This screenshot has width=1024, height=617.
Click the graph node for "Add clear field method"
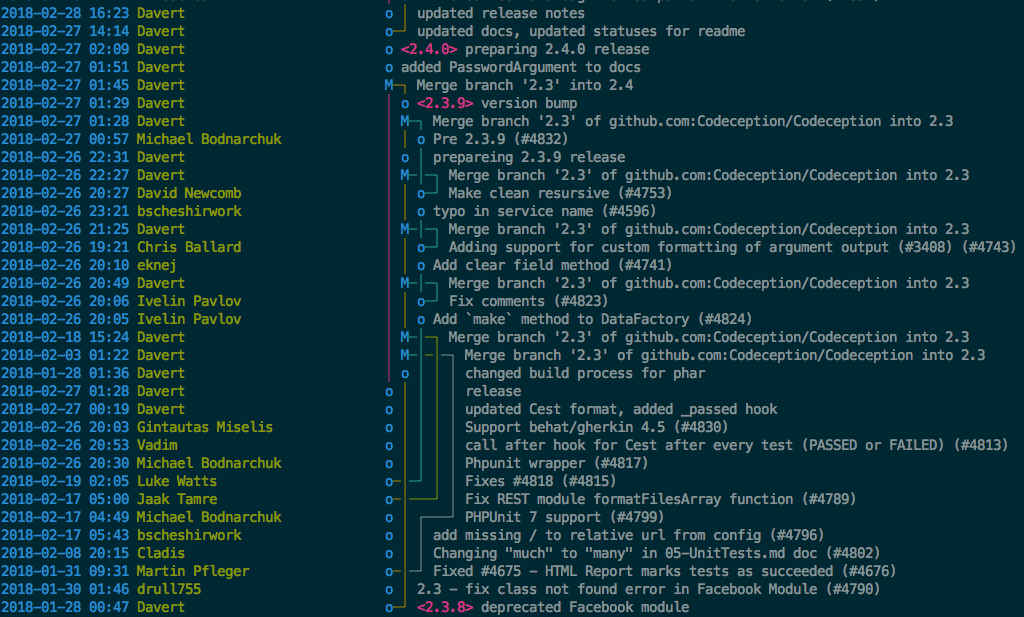coord(421,266)
